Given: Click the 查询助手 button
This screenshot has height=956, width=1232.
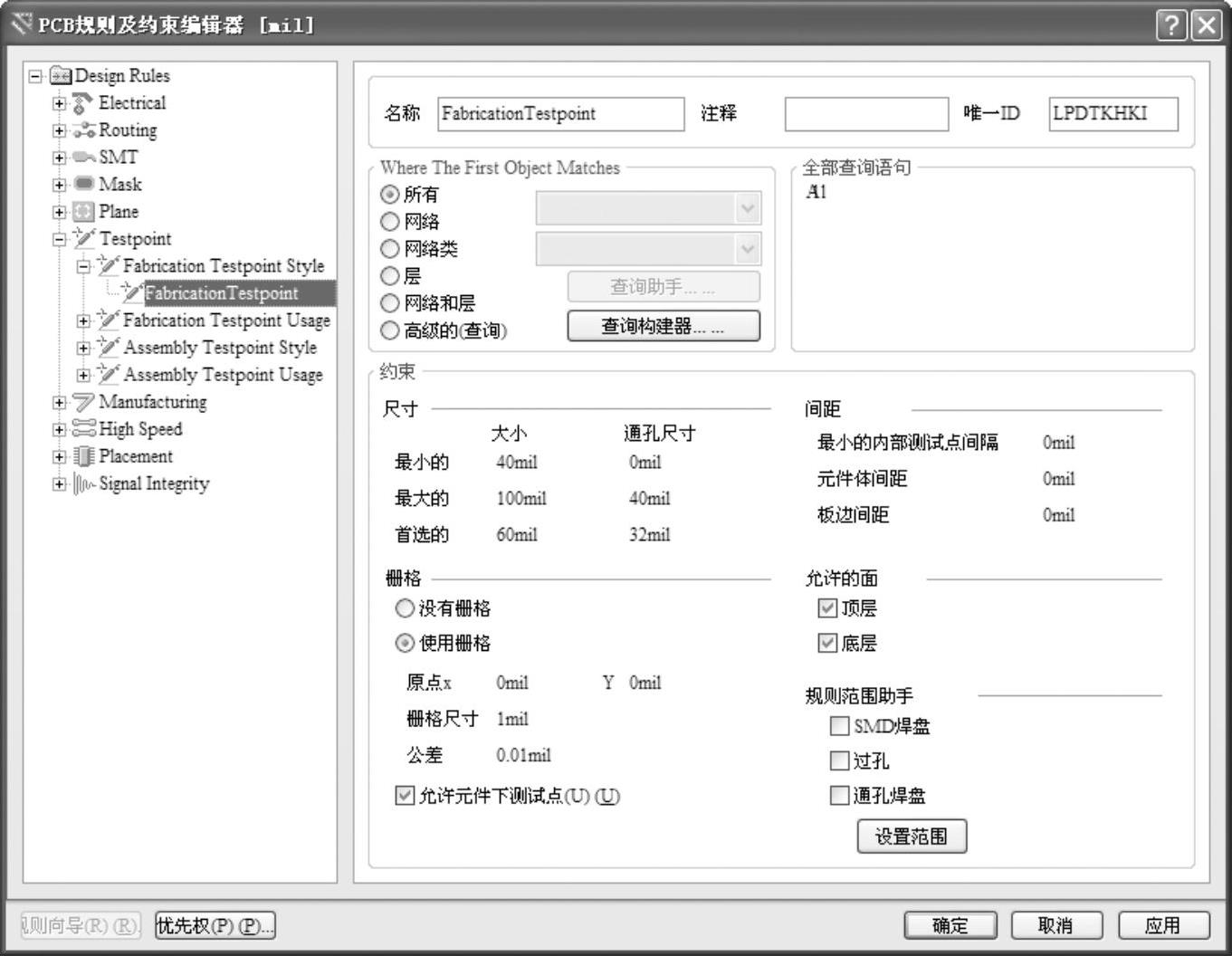Looking at the screenshot, I should 664,287.
